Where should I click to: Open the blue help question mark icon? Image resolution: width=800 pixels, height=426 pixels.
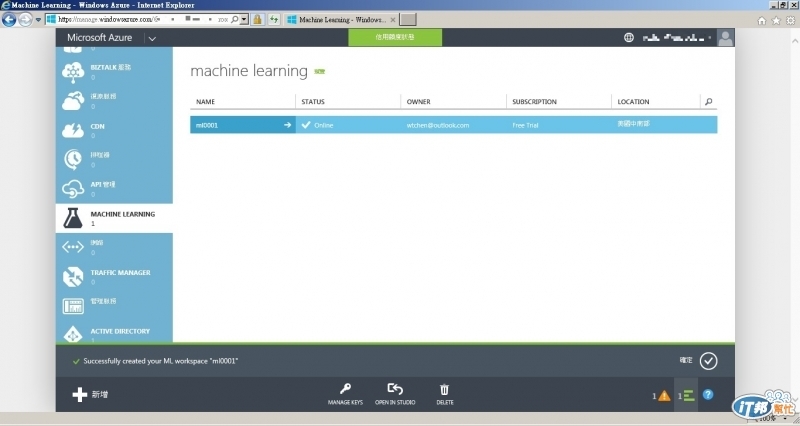click(708, 394)
